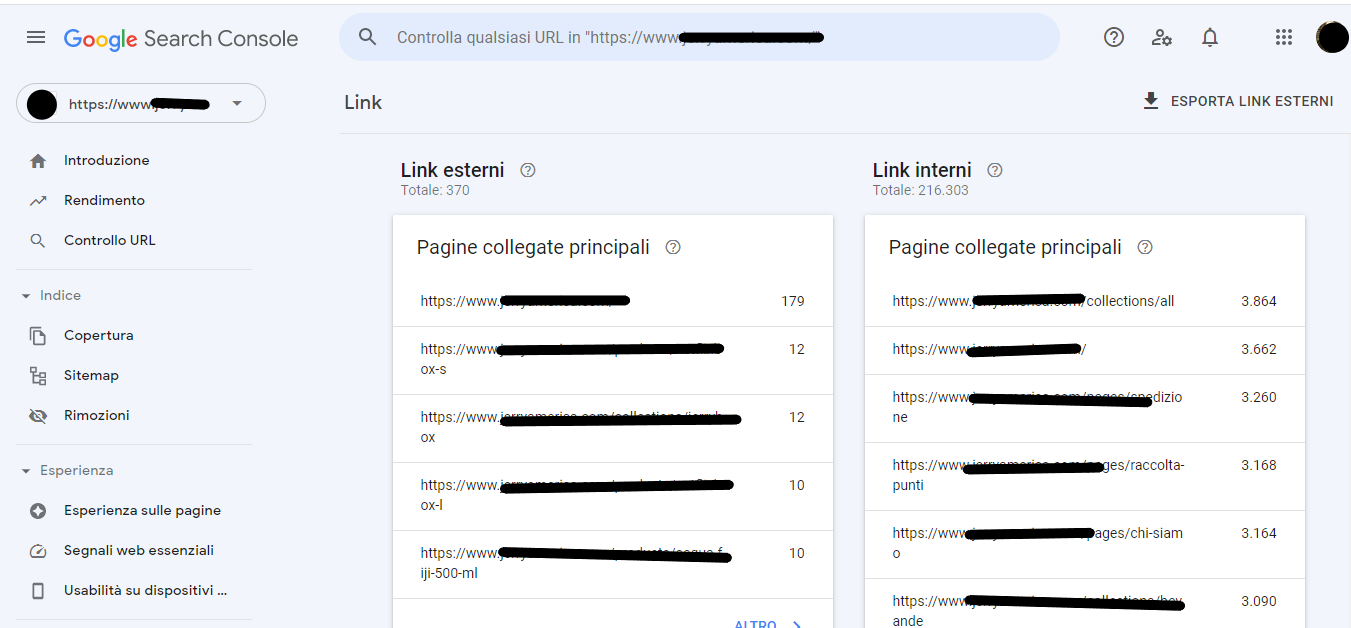
Task: Click the help icon beside Link esterni
Action: tap(528, 170)
